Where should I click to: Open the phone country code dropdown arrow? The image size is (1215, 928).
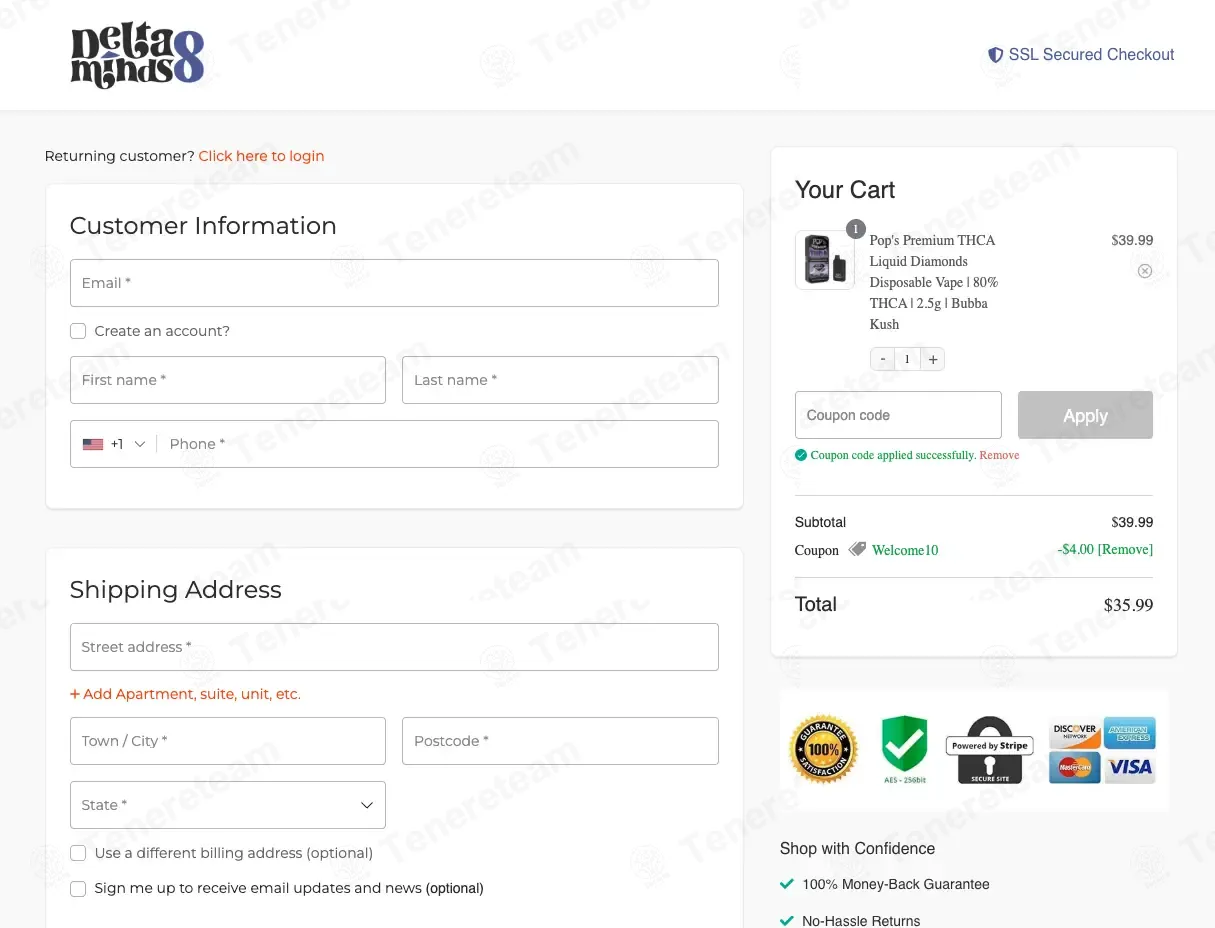pyautogui.click(x=140, y=444)
